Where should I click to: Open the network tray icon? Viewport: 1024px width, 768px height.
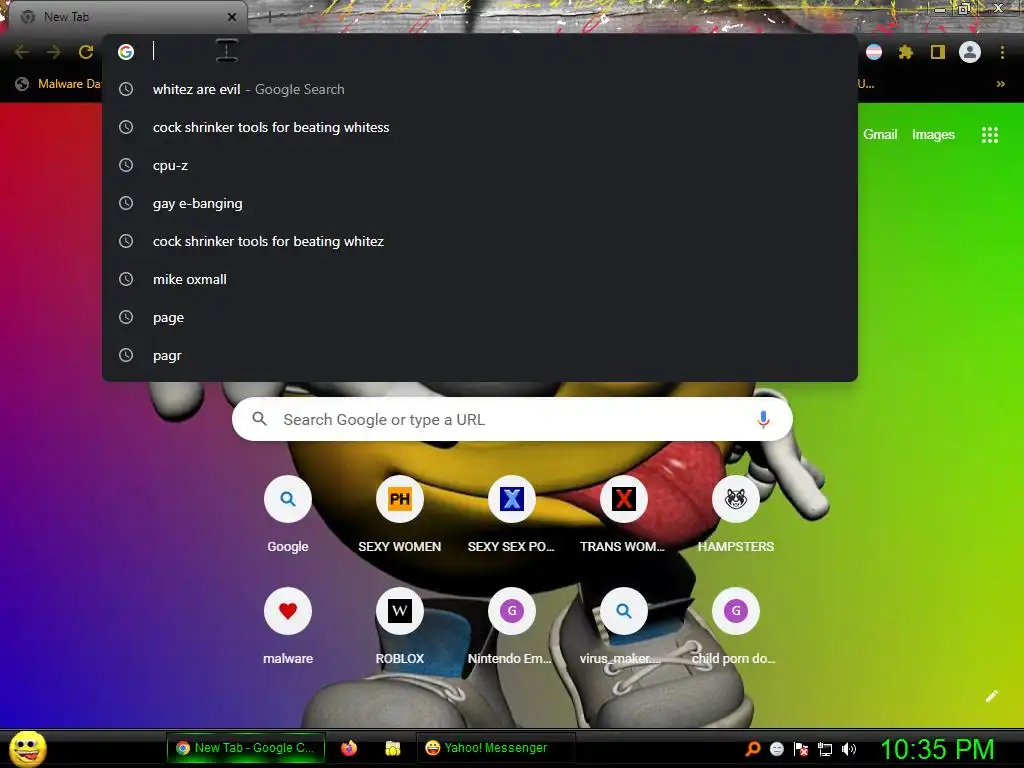(x=825, y=749)
